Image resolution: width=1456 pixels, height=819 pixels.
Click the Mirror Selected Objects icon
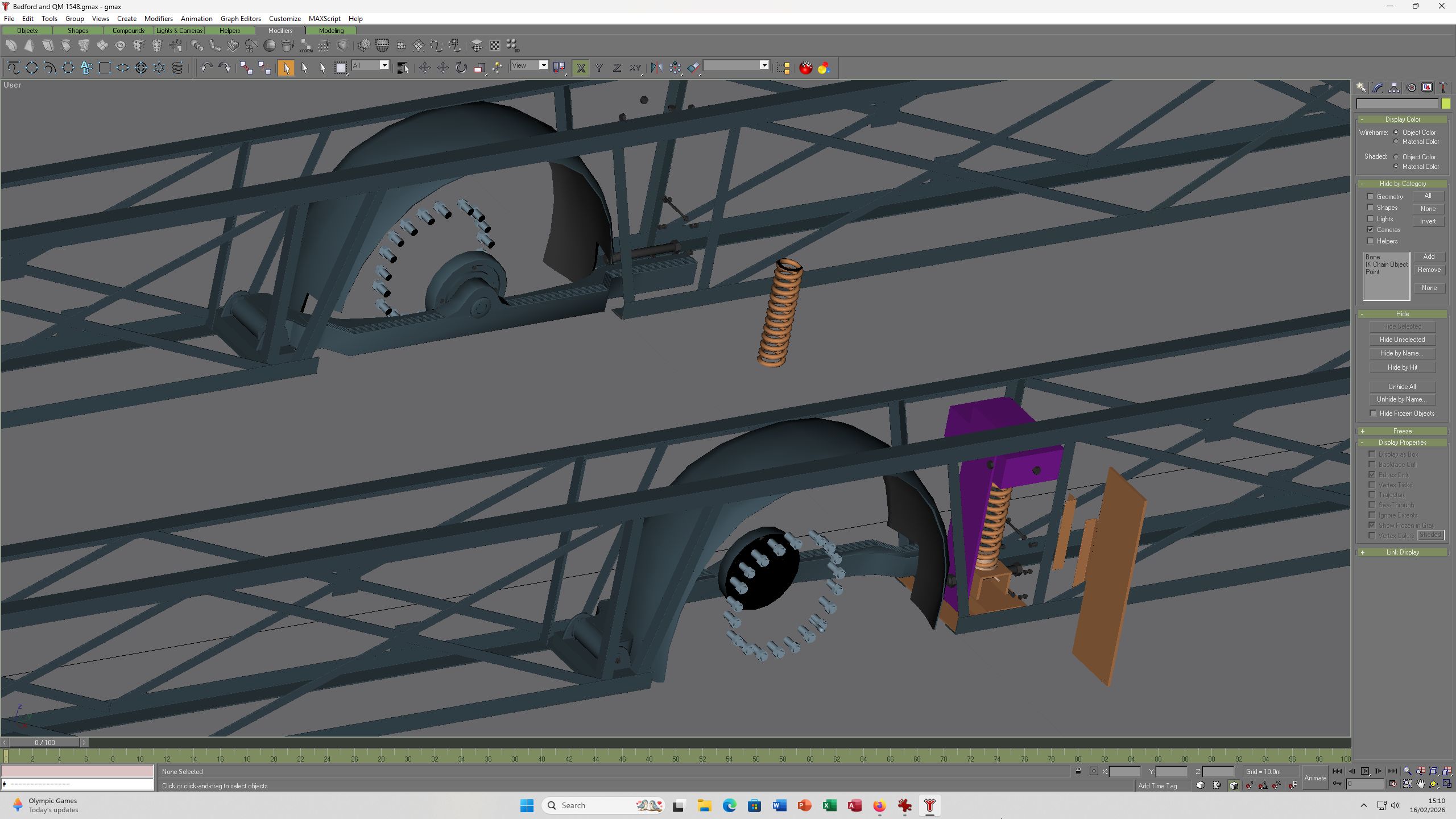click(657, 68)
